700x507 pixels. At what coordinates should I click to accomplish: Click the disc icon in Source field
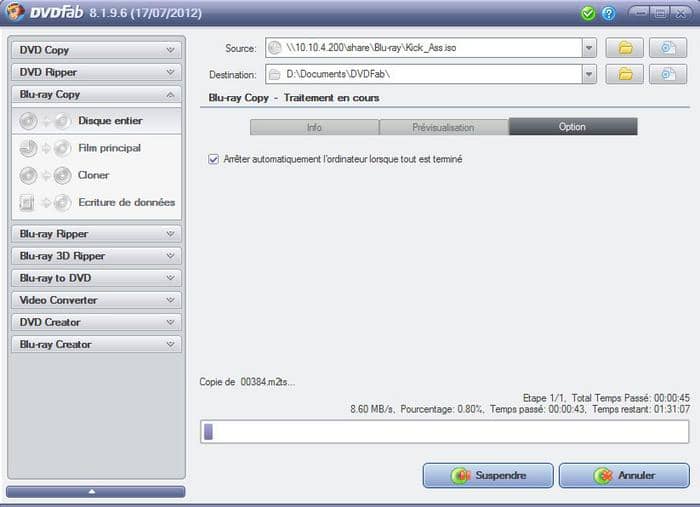275,48
